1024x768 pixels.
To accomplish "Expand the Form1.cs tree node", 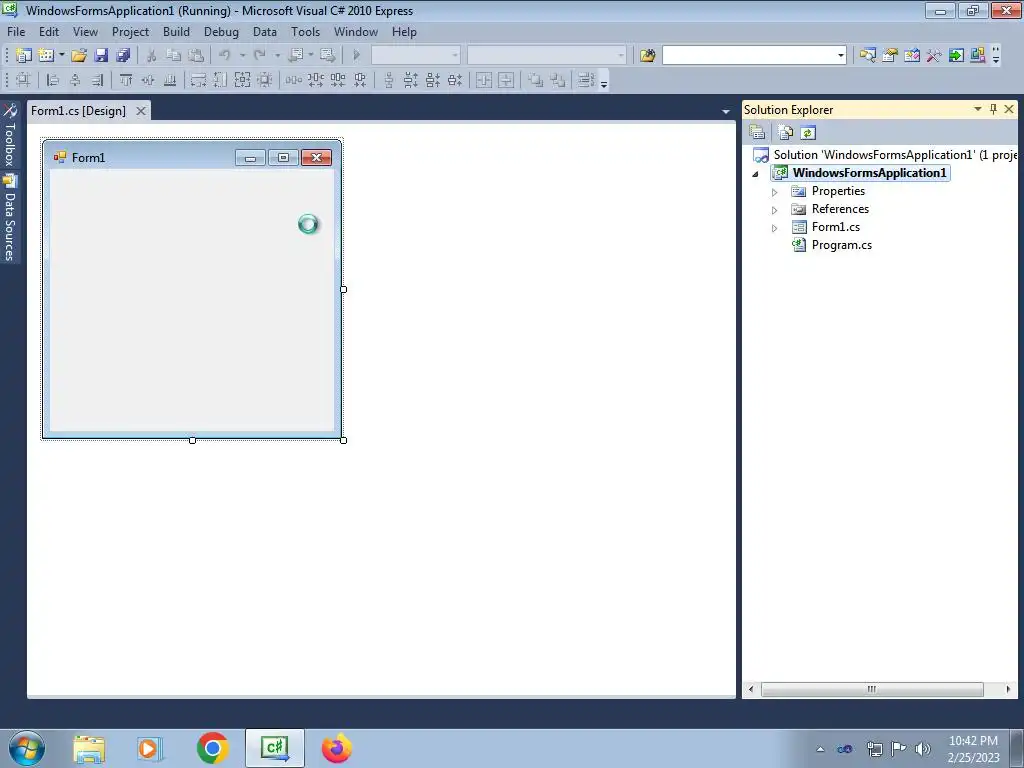I will [775, 228].
